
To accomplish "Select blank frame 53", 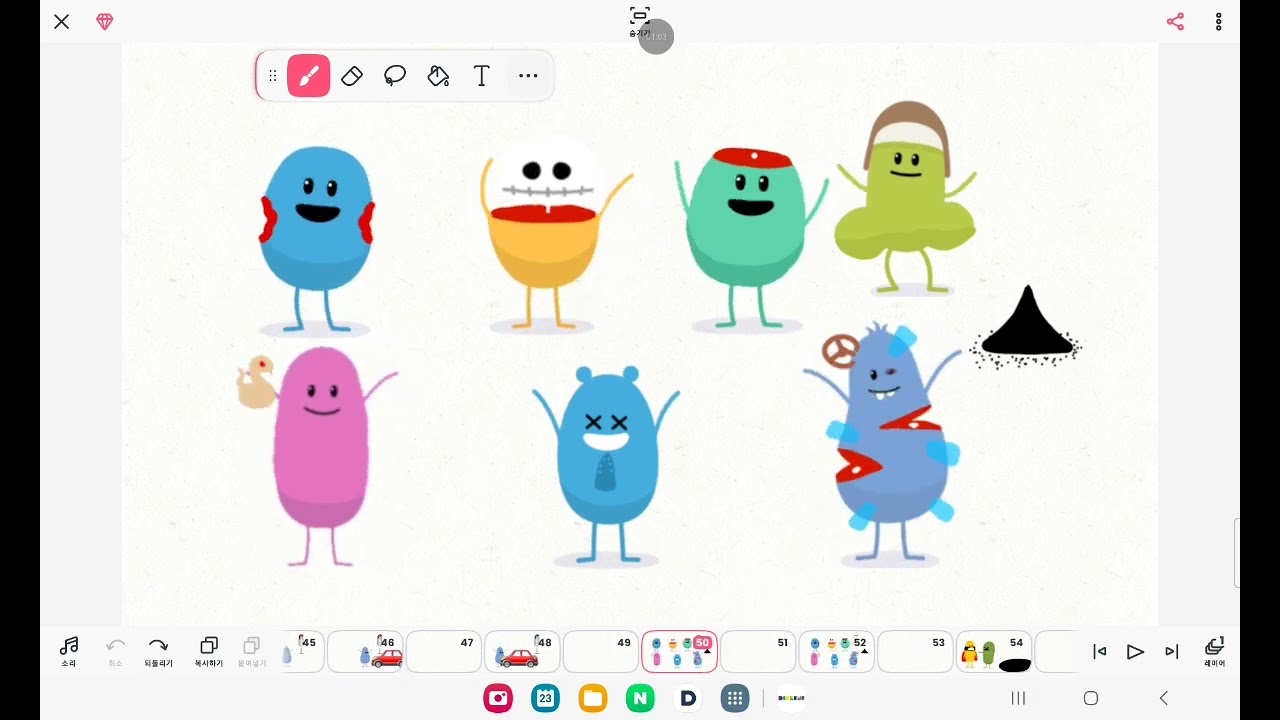I will pyautogui.click(x=915, y=652).
